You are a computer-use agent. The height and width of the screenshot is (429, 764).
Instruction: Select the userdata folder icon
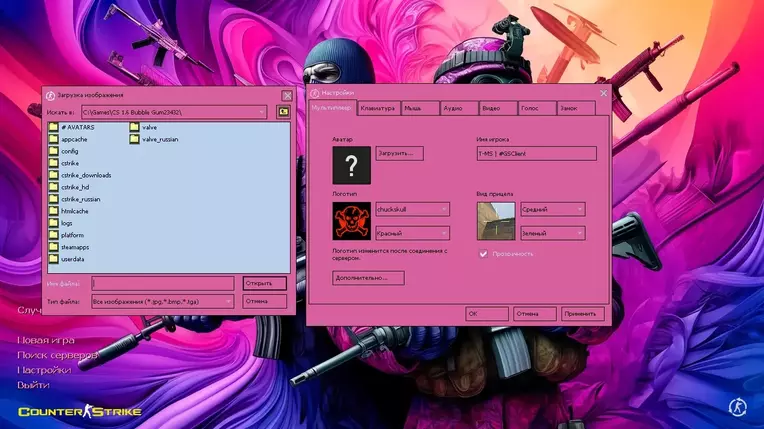[x=54, y=259]
